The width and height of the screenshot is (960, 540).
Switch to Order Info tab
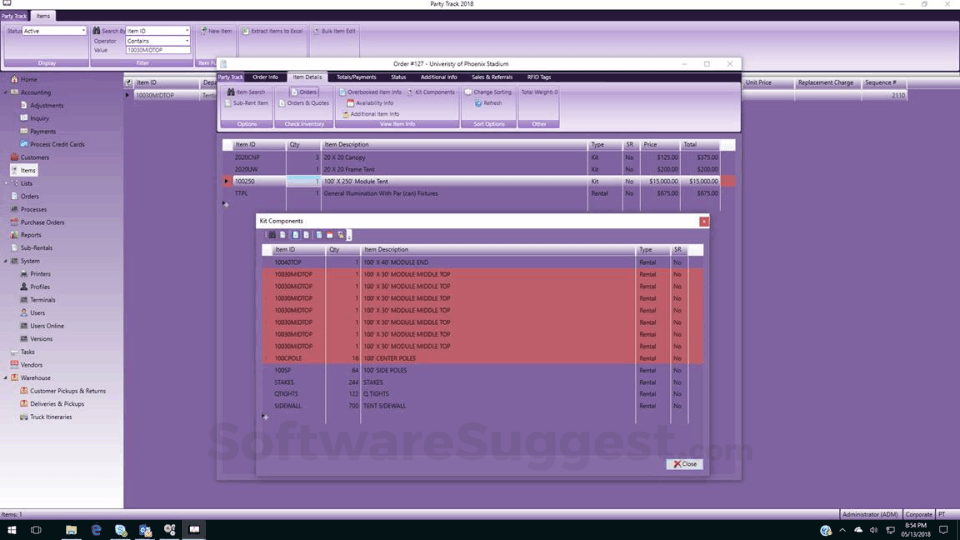coord(265,77)
